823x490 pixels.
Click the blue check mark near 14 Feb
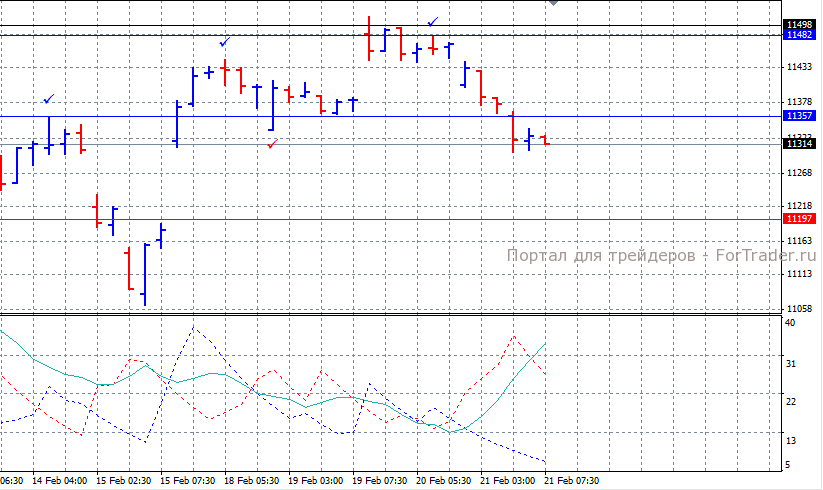pos(48,99)
